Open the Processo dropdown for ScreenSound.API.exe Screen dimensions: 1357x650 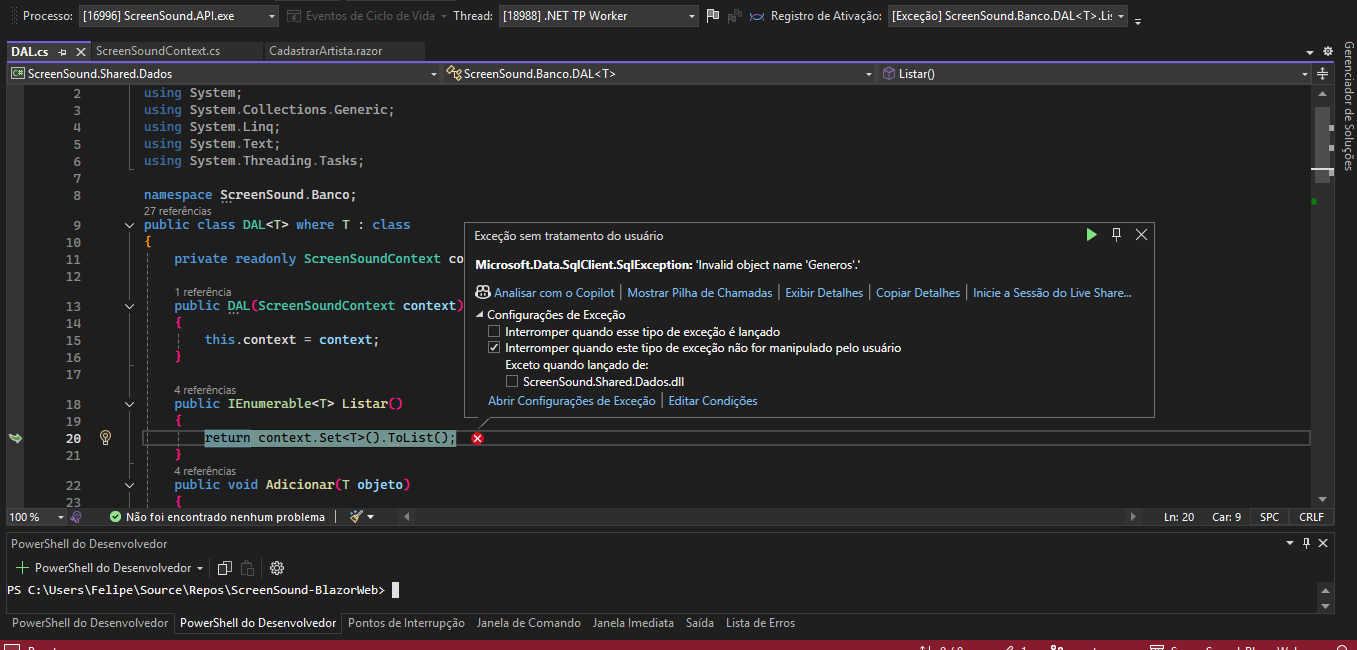[x=273, y=16]
